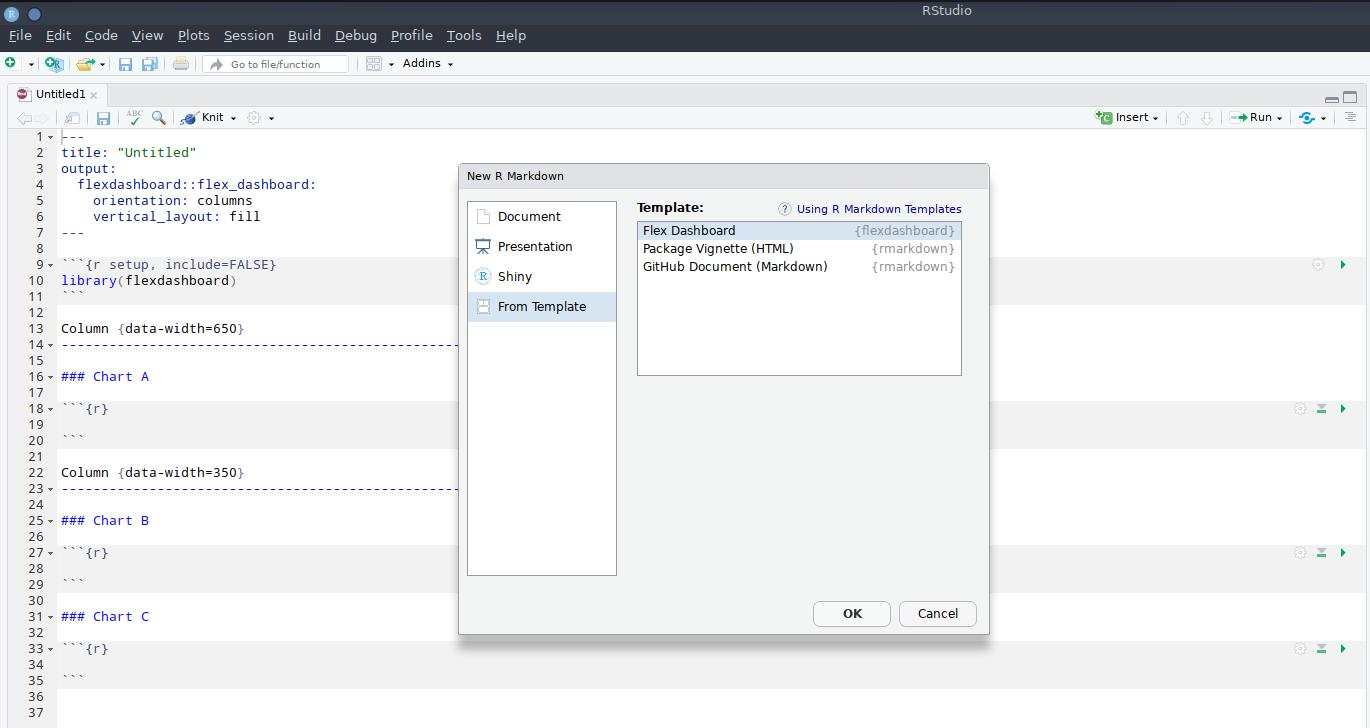Expand the recent files dropdown arrow

102,64
